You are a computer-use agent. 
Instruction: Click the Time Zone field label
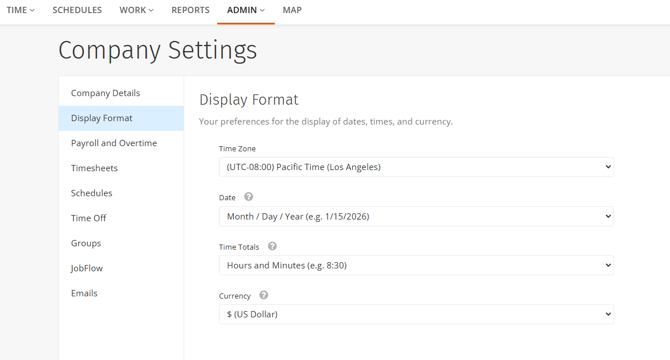(x=237, y=149)
